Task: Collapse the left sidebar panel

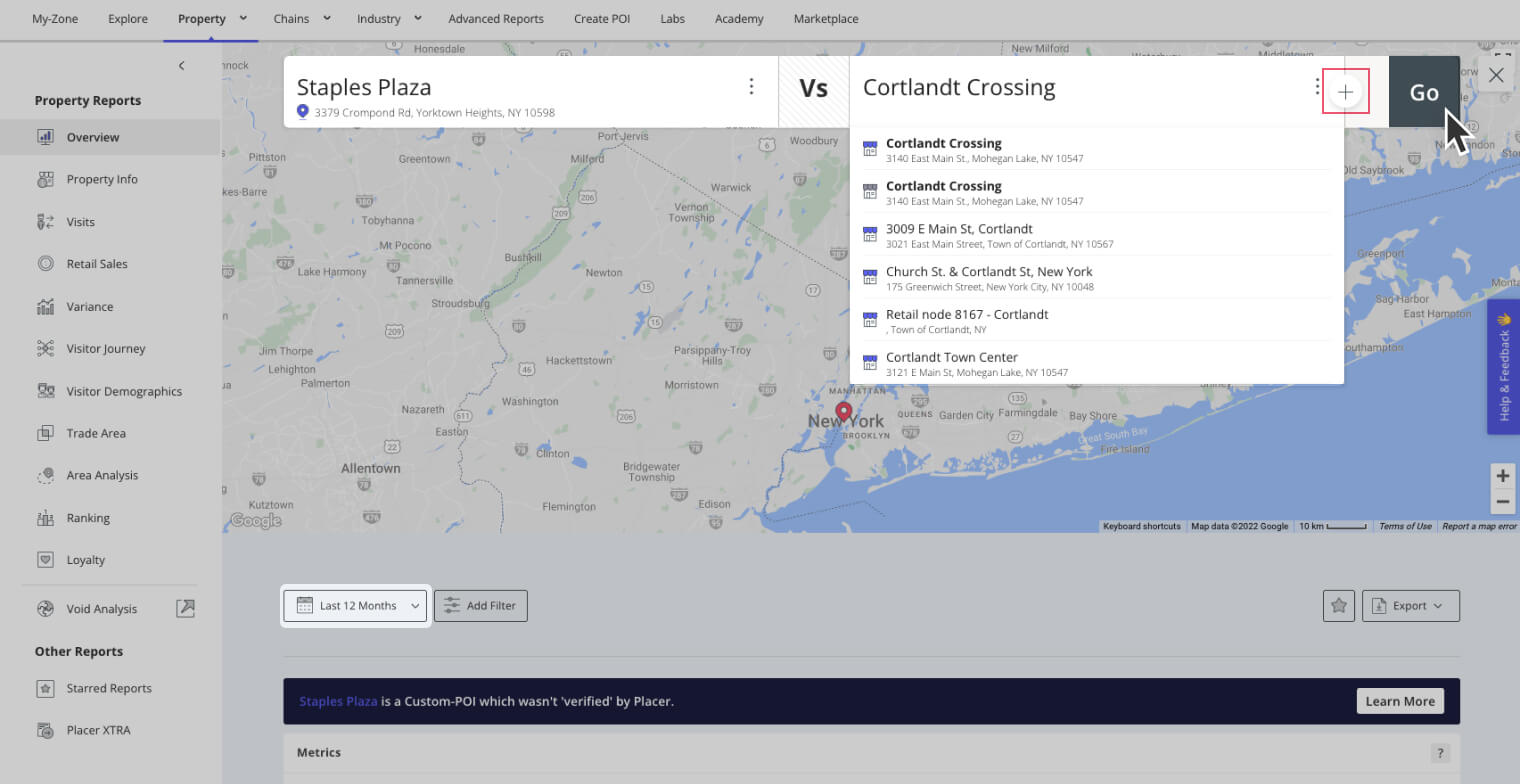Action: coord(181,66)
